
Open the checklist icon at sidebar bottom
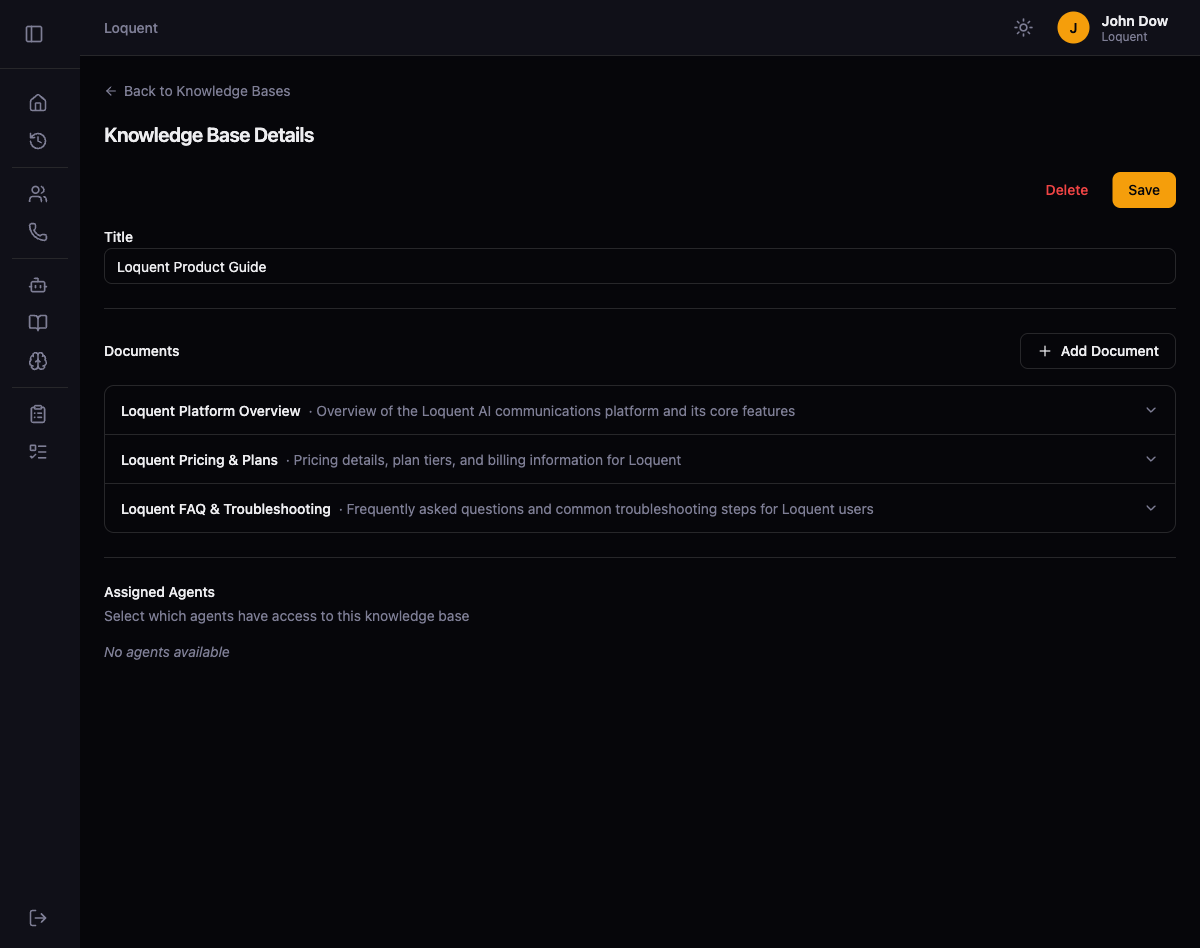[x=38, y=451]
